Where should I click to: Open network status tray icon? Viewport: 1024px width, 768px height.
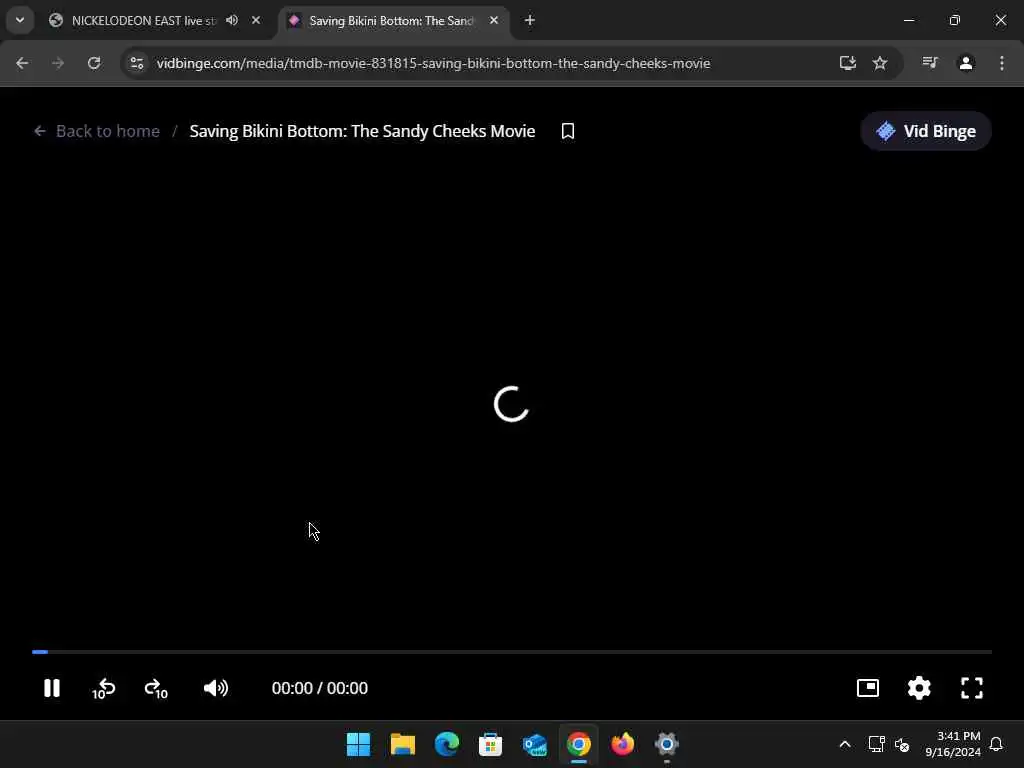click(x=876, y=744)
